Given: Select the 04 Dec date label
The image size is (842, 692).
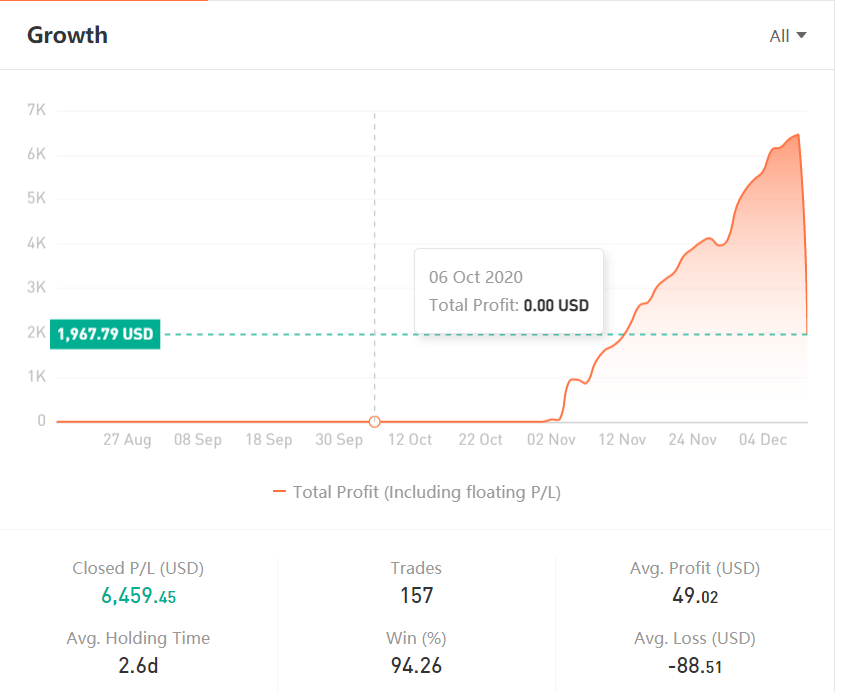Looking at the screenshot, I should tap(763, 440).
